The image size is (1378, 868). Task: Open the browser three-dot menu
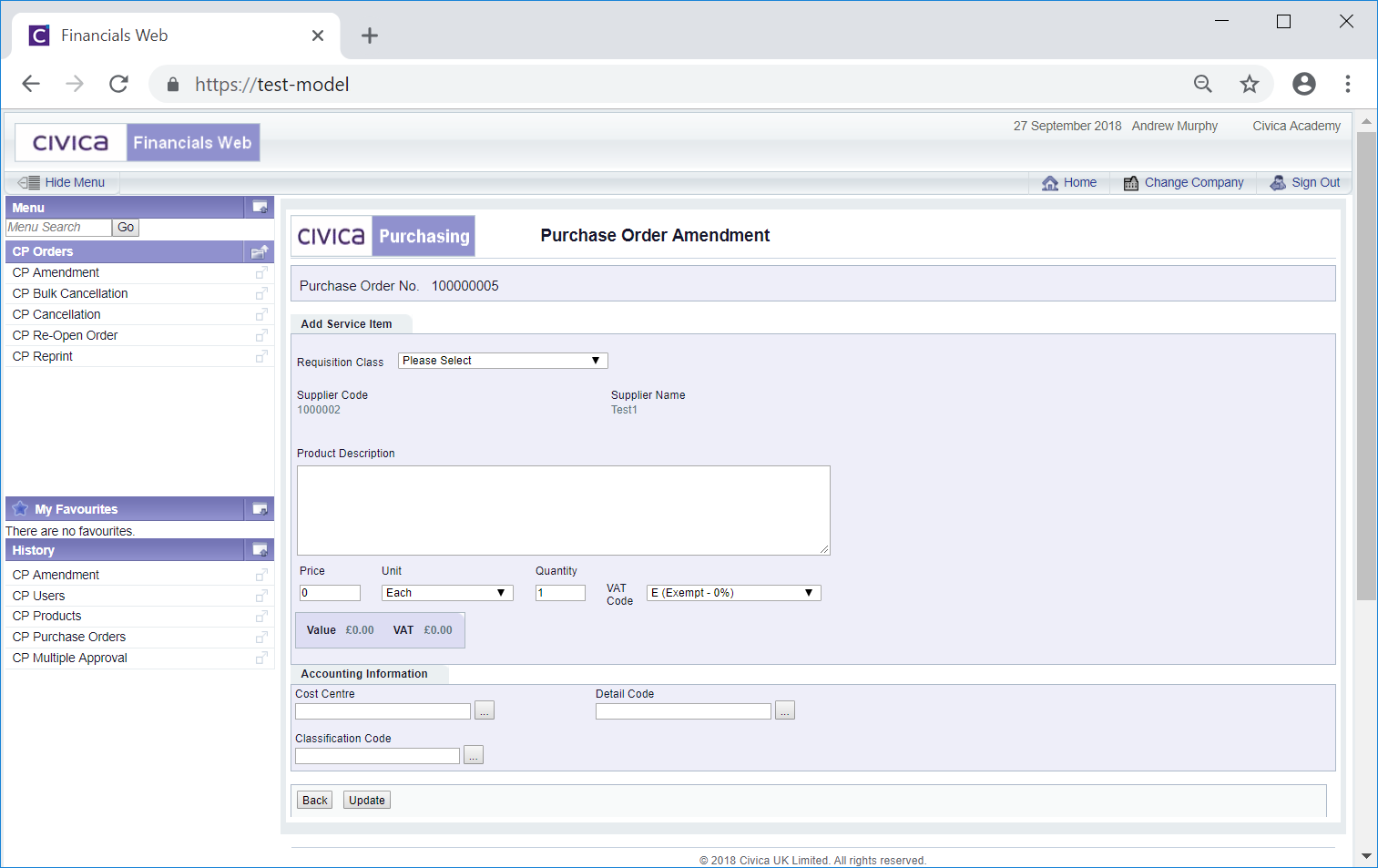(x=1348, y=84)
